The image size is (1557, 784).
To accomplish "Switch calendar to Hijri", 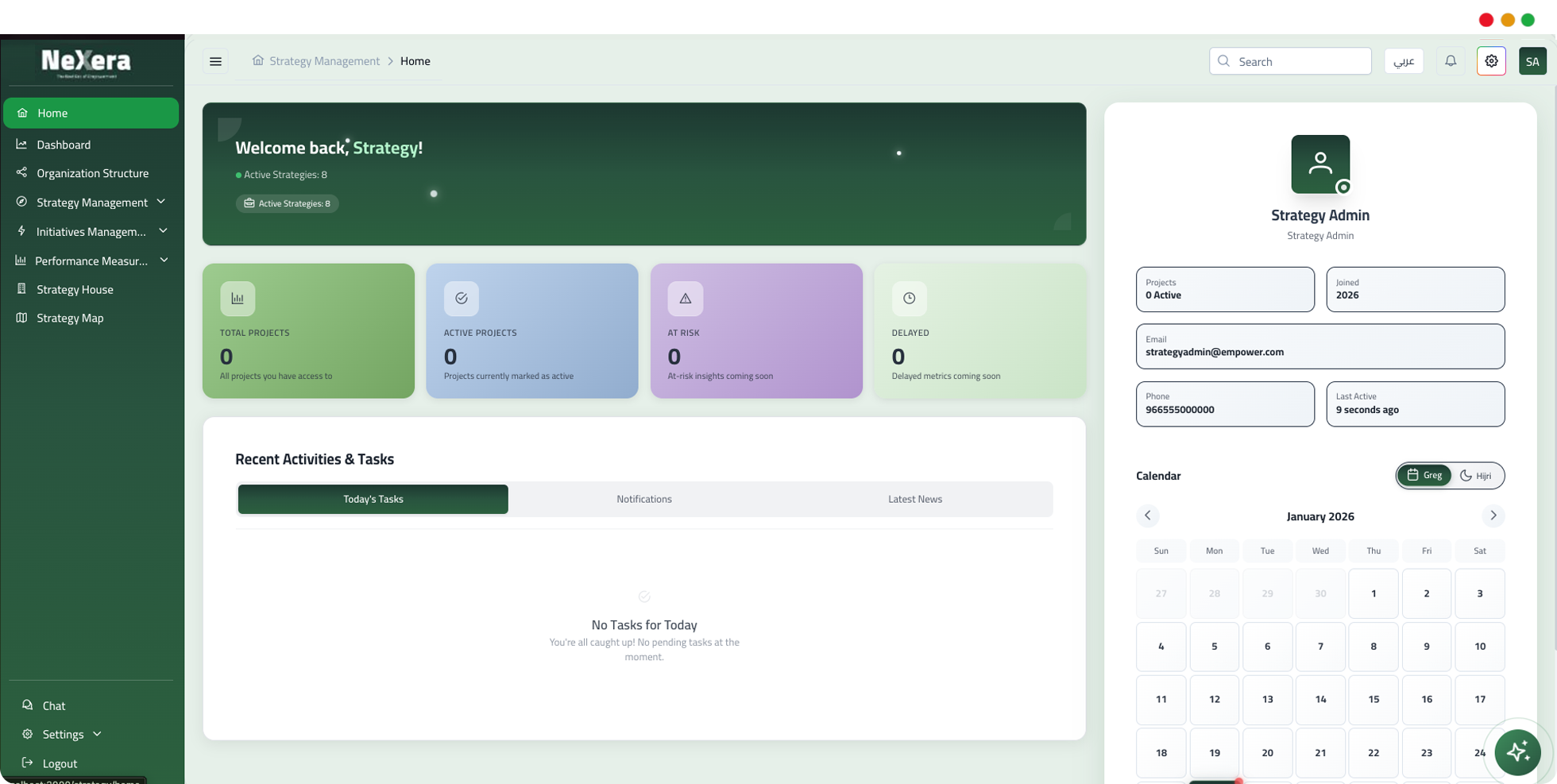I will point(1476,476).
